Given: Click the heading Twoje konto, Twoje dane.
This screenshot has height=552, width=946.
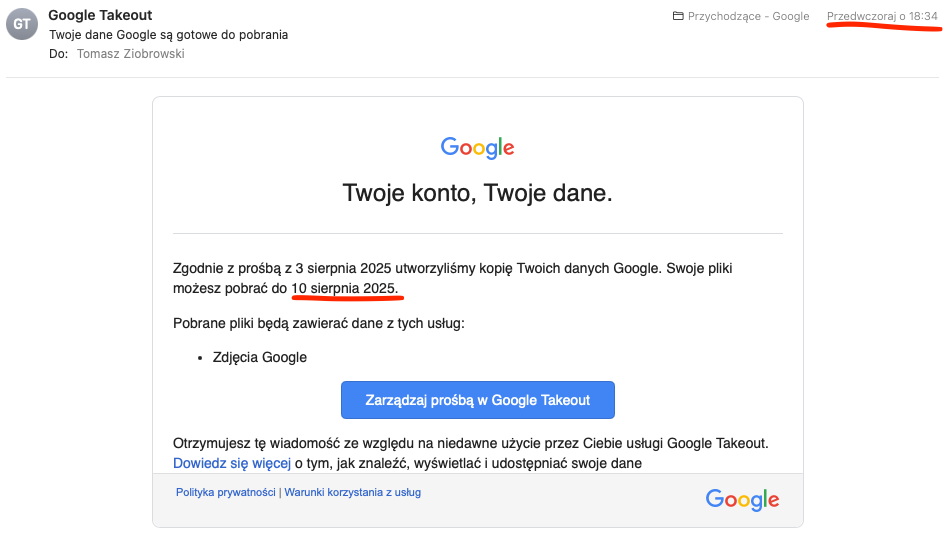Looking at the screenshot, I should click(478, 193).
